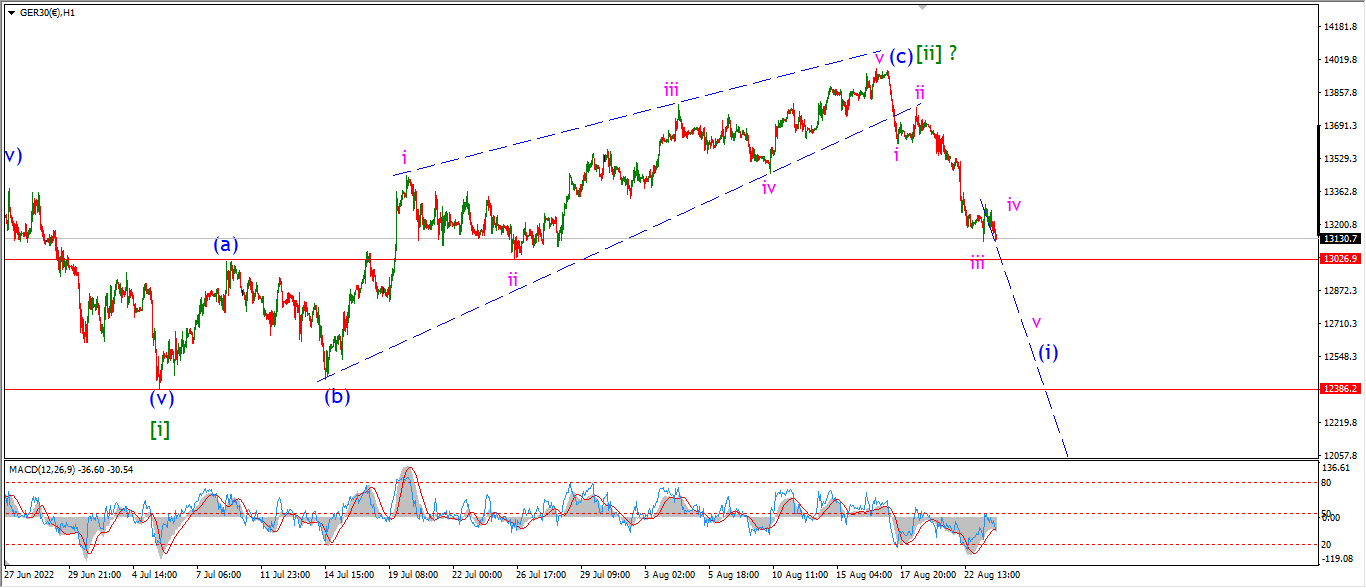Viewport: 1366px width, 588px height.
Task: Select the gray chart shift triangle marker
Action: tap(923, 7)
